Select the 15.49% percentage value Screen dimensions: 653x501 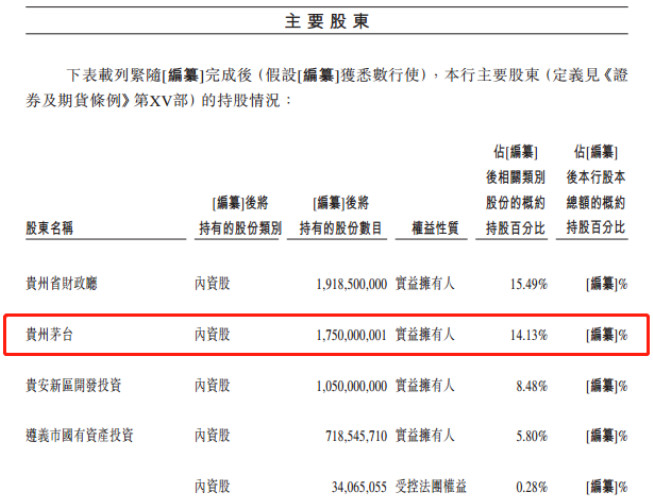(527, 284)
